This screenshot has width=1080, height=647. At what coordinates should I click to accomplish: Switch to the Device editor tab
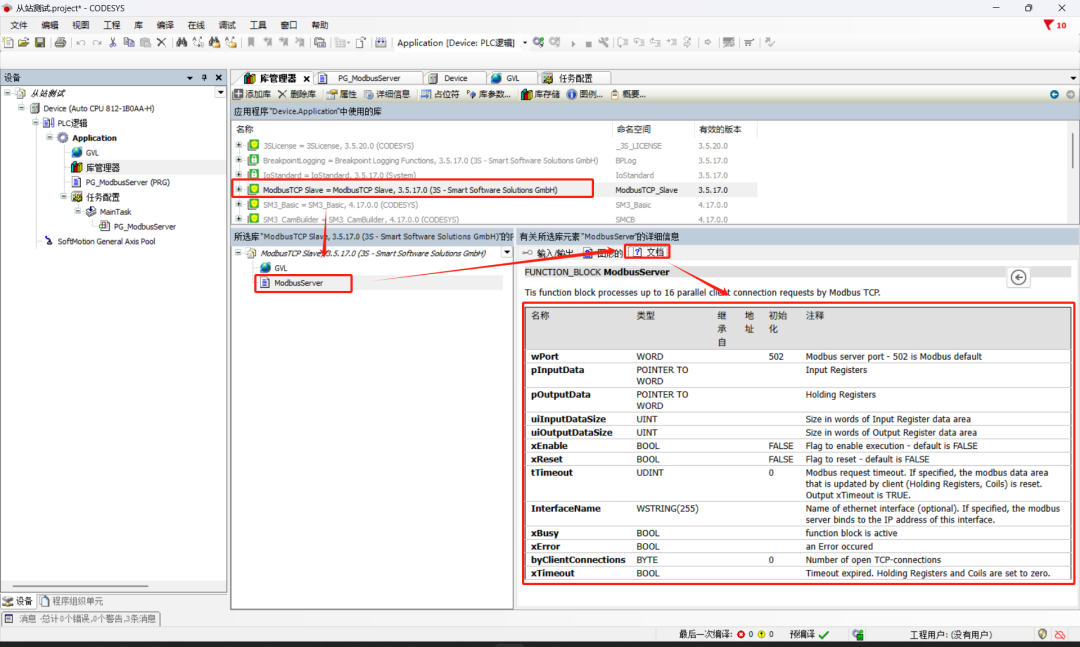point(455,79)
